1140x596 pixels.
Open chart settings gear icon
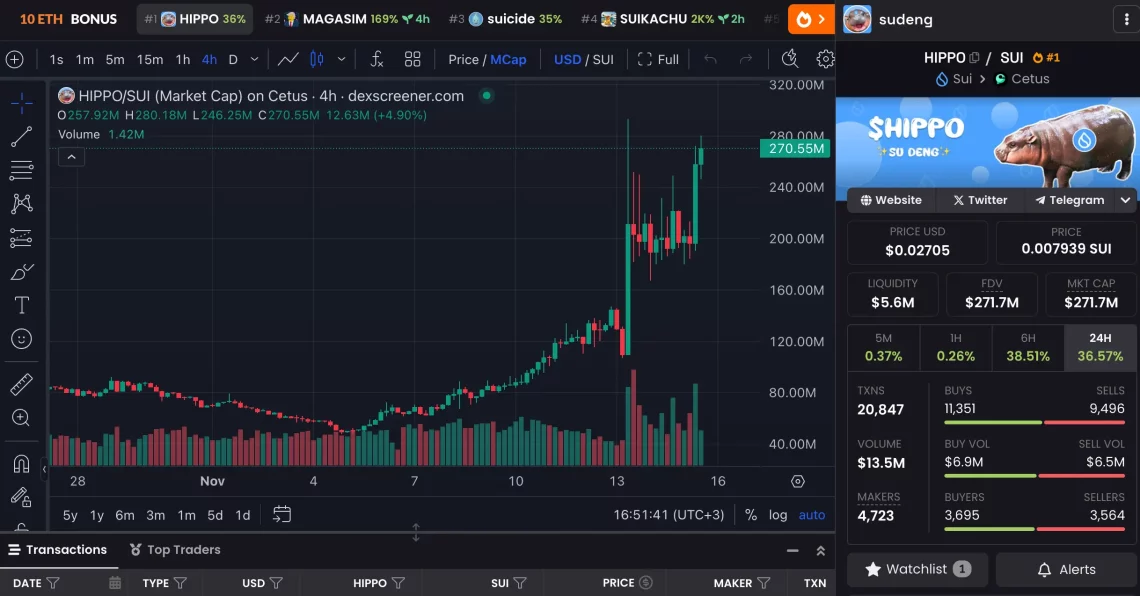[825, 59]
